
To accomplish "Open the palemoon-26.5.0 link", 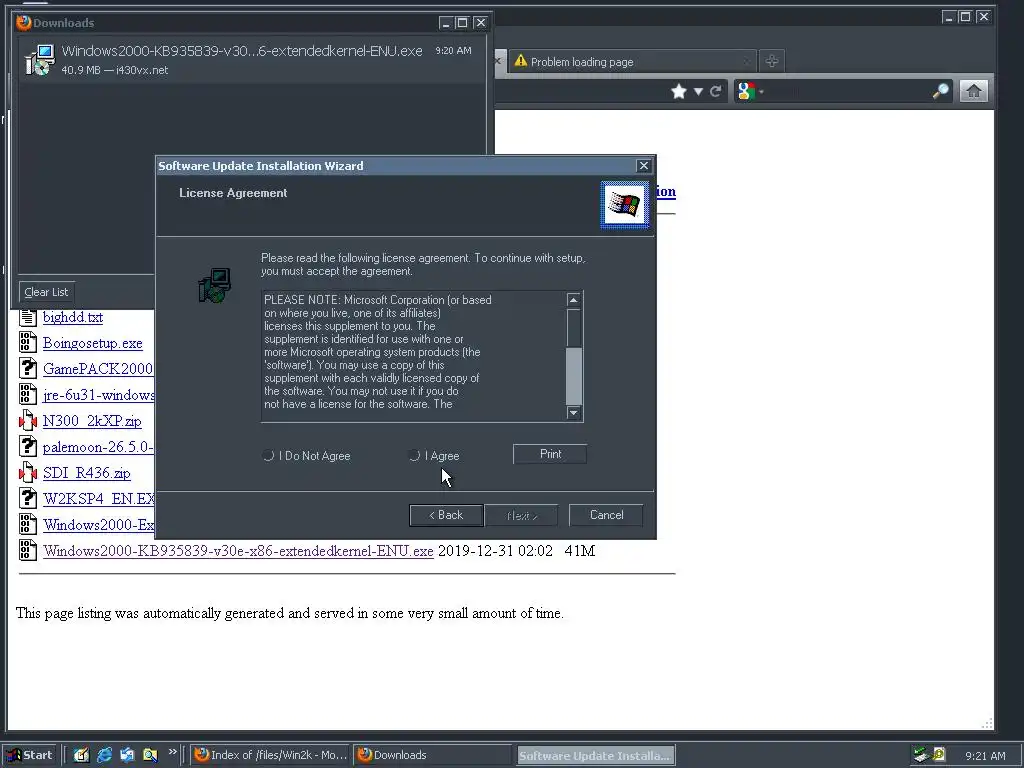I will click(x=98, y=447).
